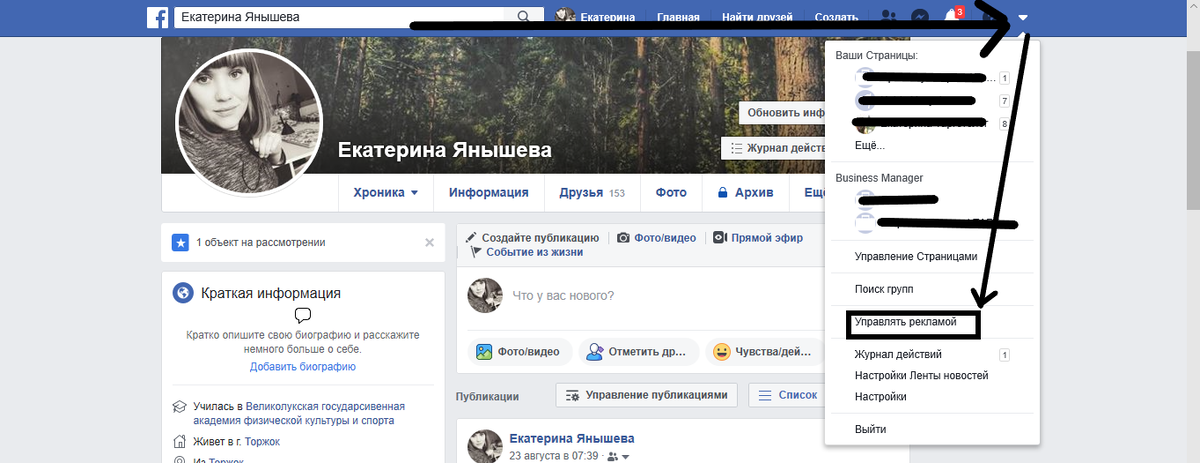Click the education cap icon
Screen dimensions: 1200x463
point(179,407)
